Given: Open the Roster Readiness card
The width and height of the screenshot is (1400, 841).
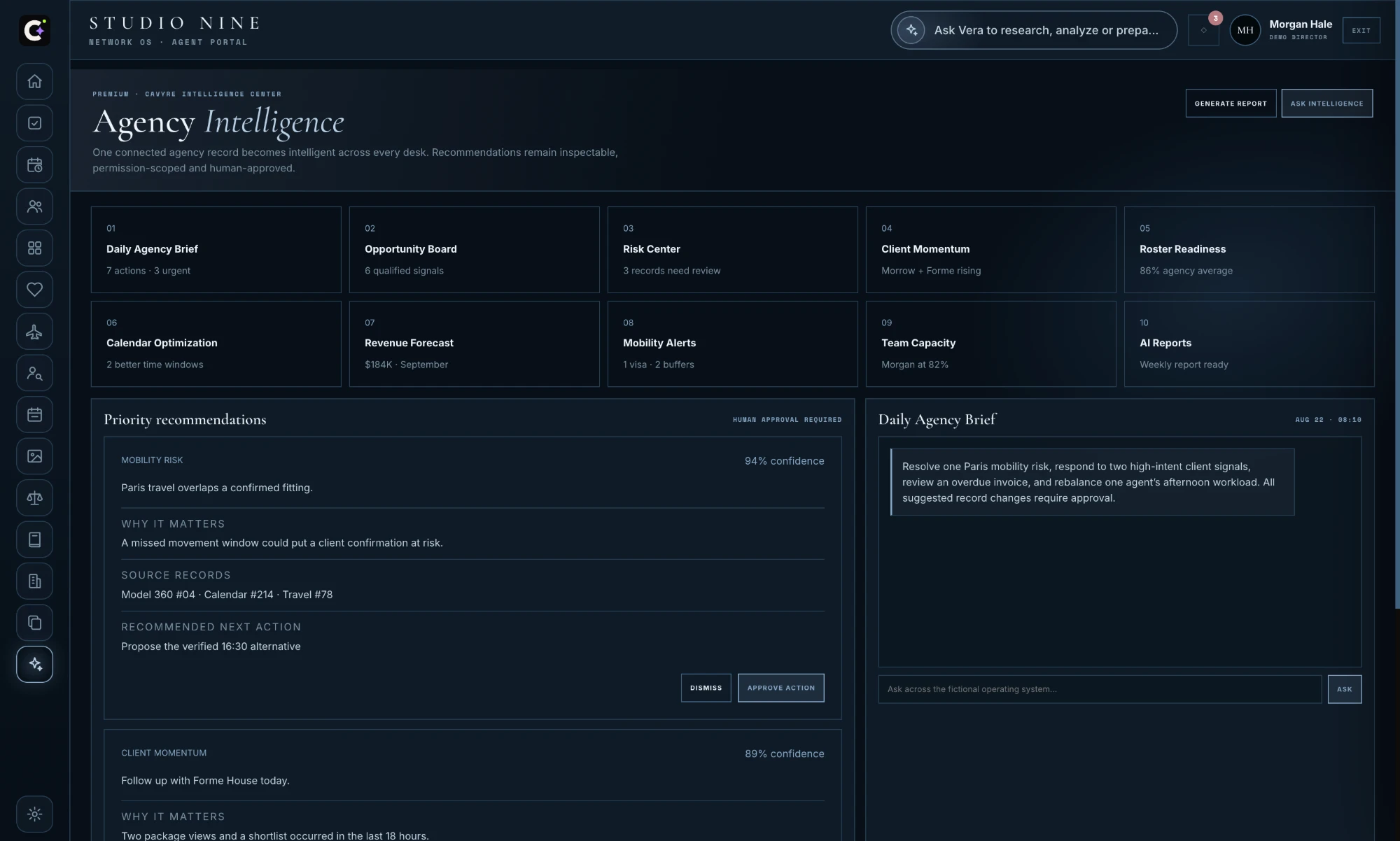Looking at the screenshot, I should pyautogui.click(x=1249, y=249).
